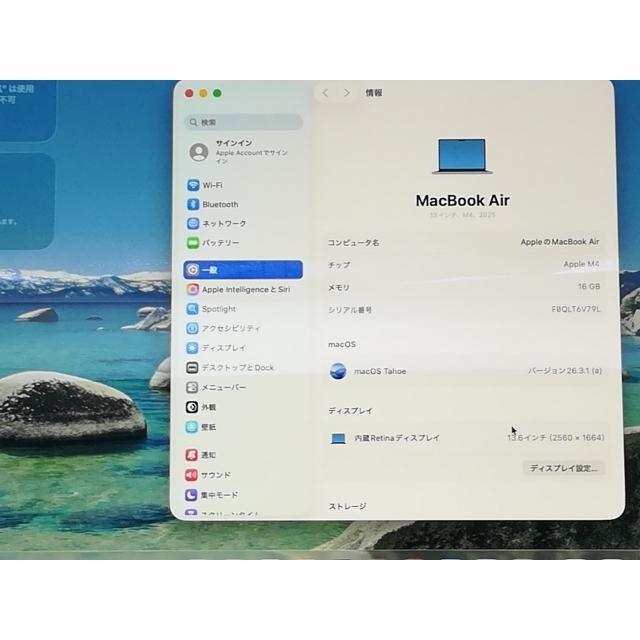The height and width of the screenshot is (640, 640).
Task: Click the macOS Tahoe logo icon
Action: [338, 371]
